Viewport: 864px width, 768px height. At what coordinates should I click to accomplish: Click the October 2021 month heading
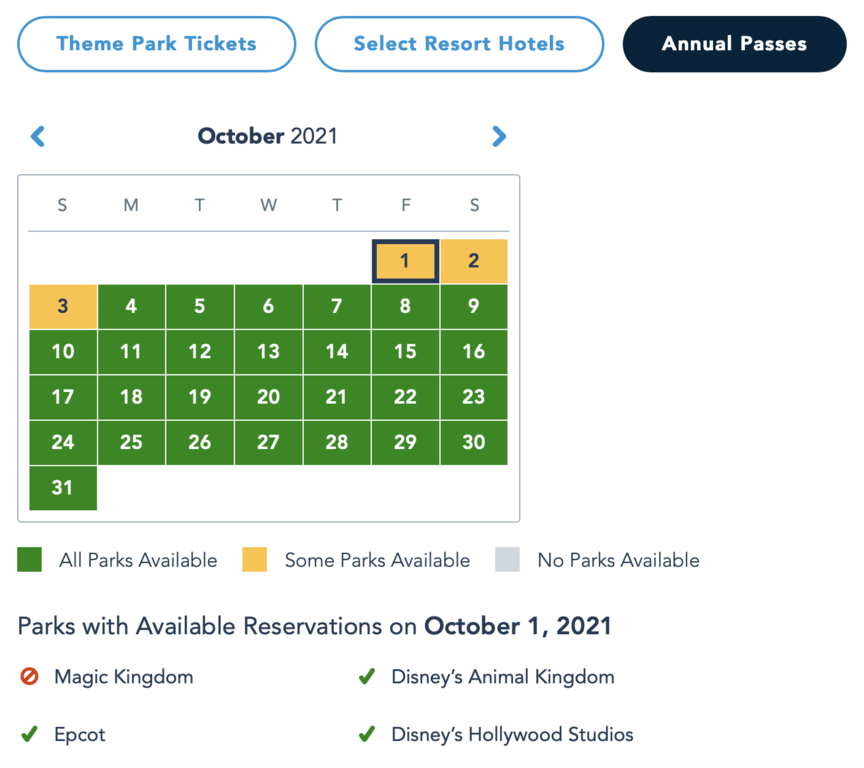[268, 136]
